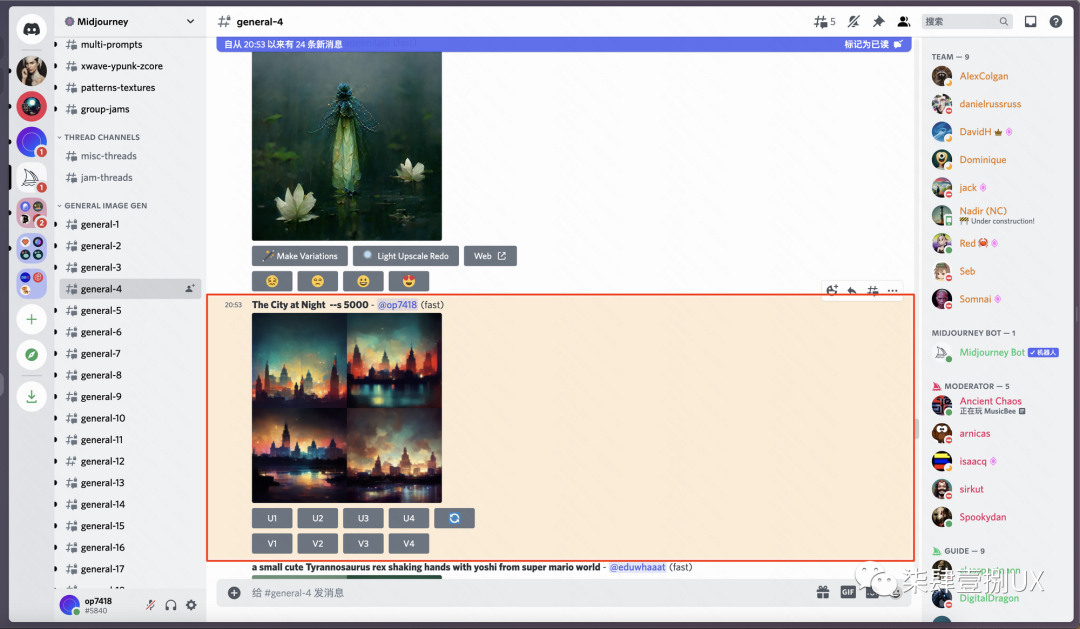Image resolution: width=1080 pixels, height=629 pixels.
Task: Click Make Variations button
Action: click(x=300, y=256)
